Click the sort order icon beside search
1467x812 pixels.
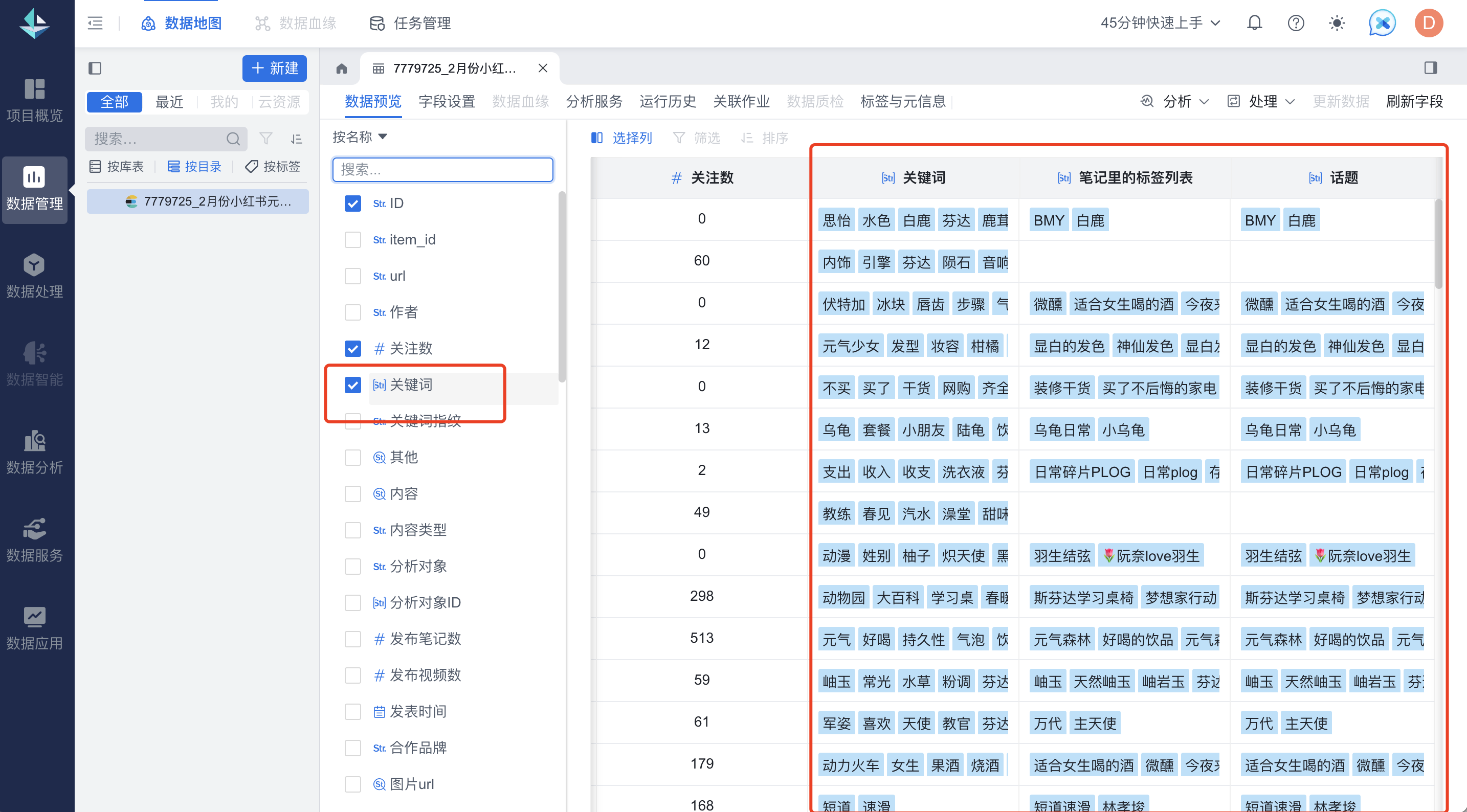pos(296,139)
